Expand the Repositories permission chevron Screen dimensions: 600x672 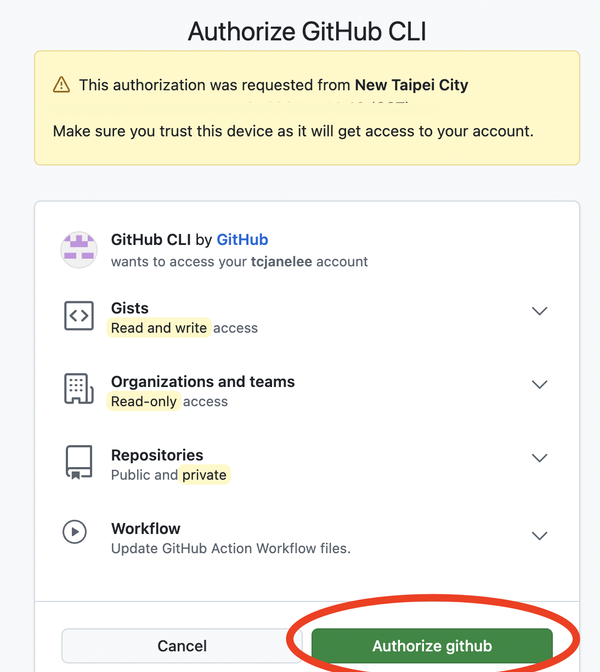[x=539, y=458]
